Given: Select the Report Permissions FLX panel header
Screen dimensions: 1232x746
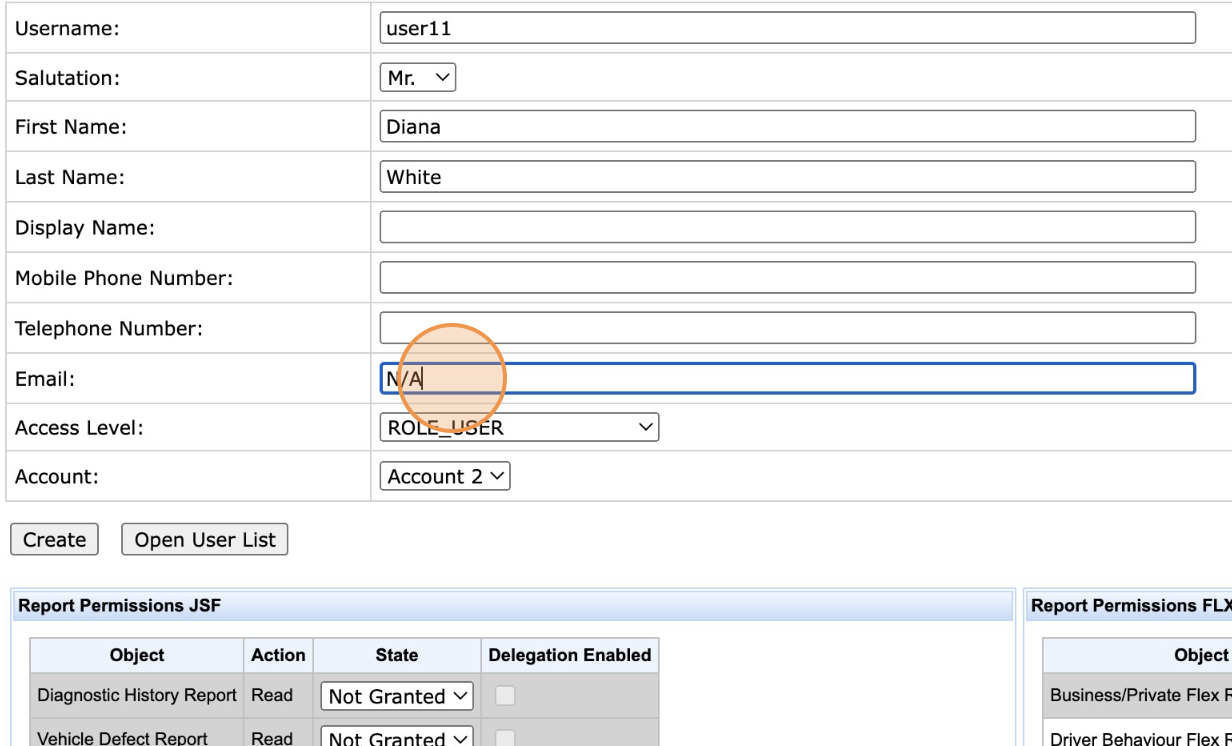Looking at the screenshot, I should pyautogui.click(x=1130, y=606).
